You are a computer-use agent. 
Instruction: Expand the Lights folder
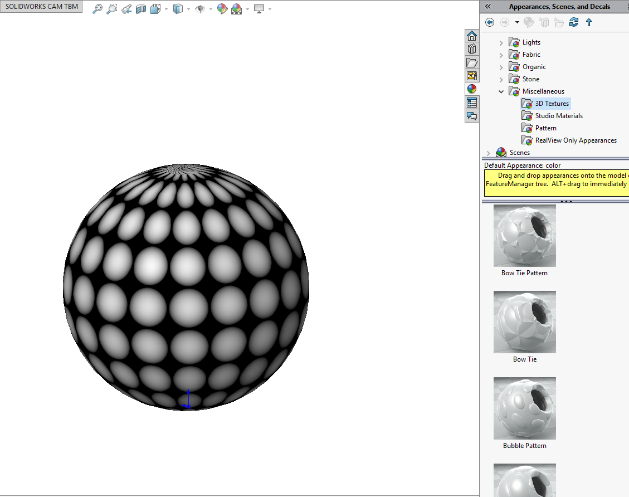point(501,42)
